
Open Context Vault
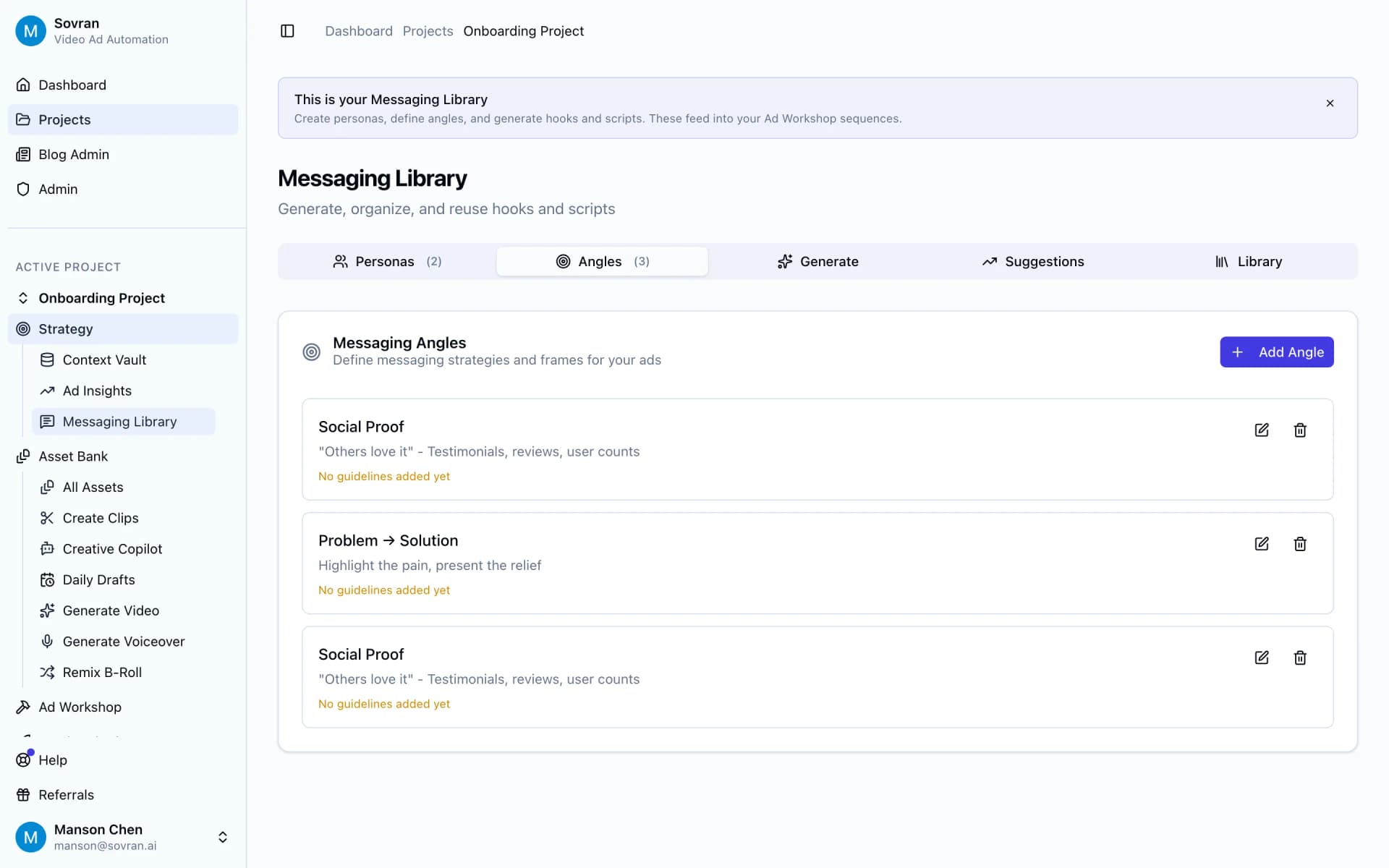coord(123,359)
